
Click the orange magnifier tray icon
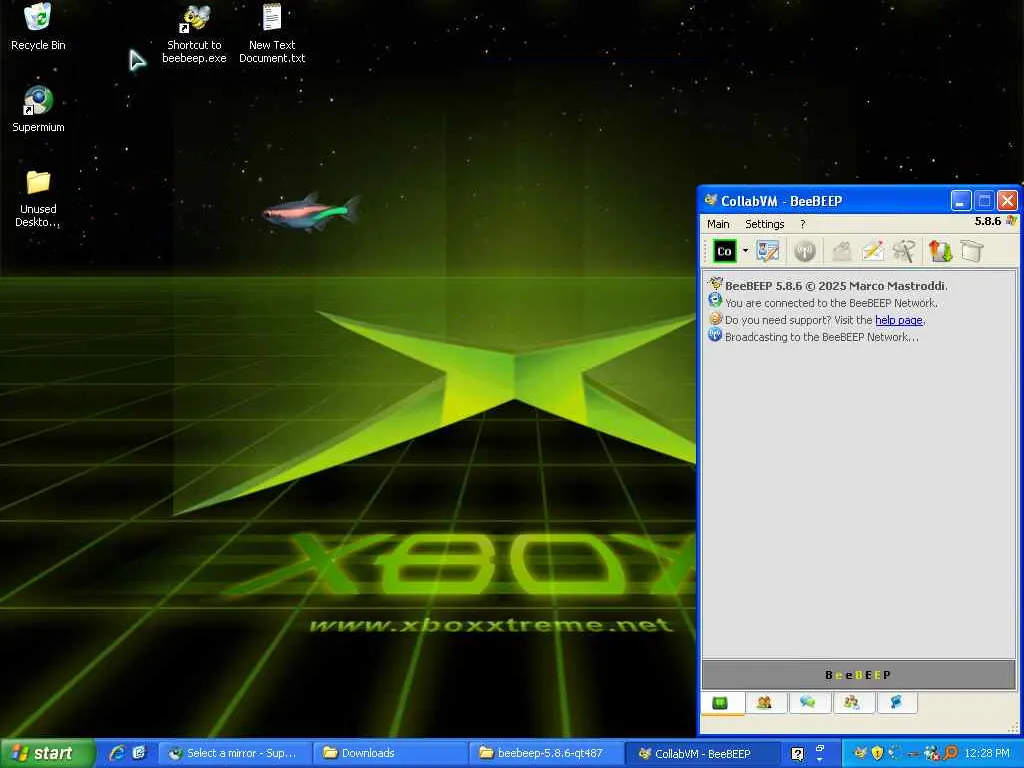point(950,753)
